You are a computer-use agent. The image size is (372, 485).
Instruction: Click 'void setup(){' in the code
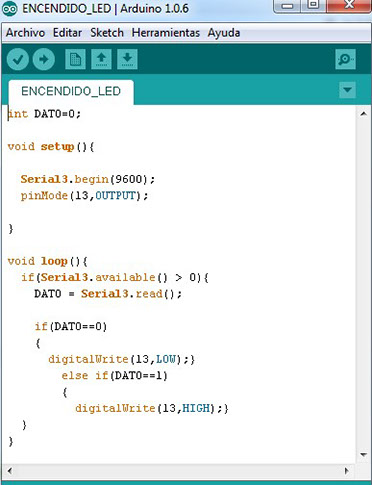[x=51, y=147]
